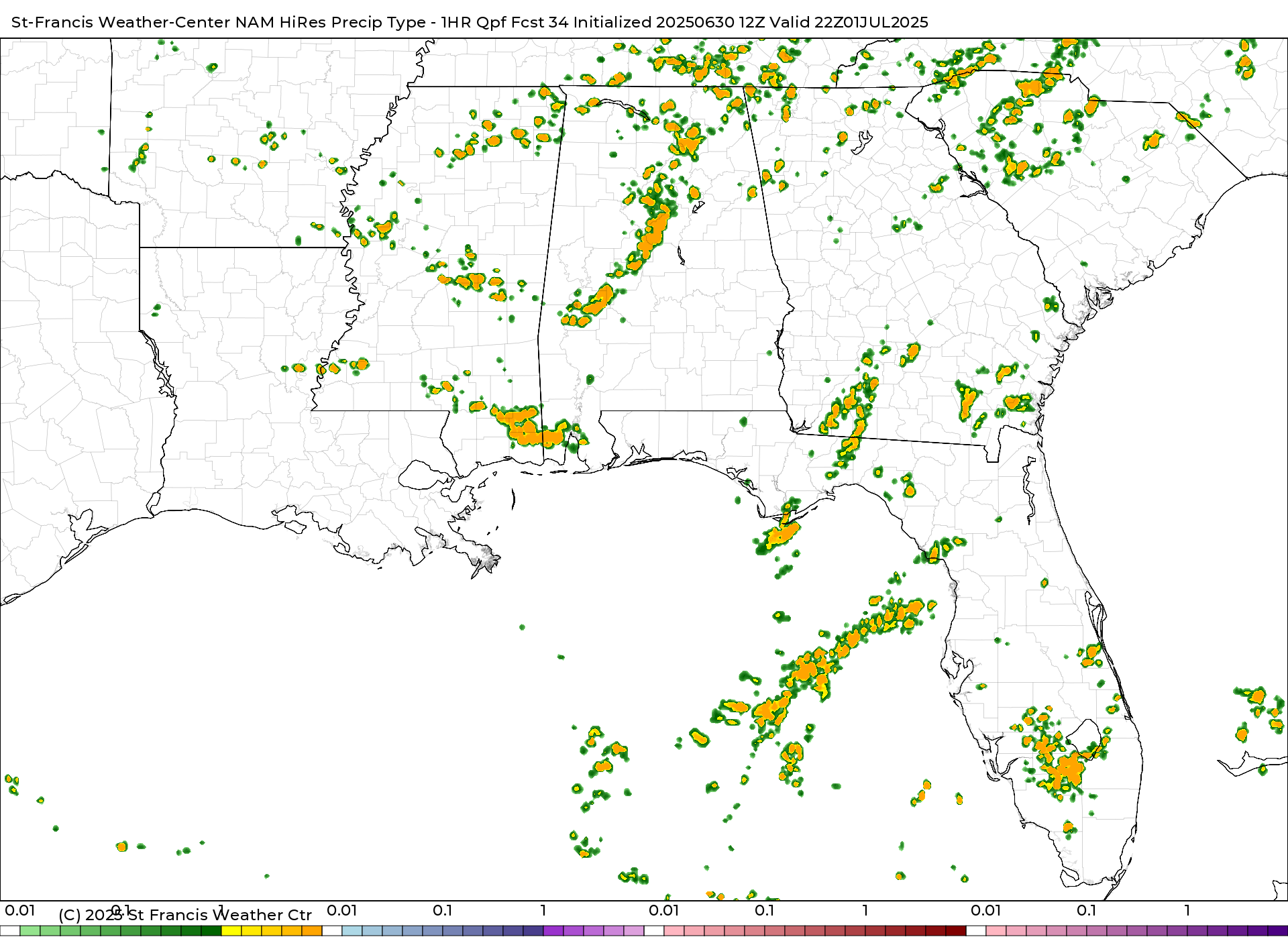Click the 1 label above the pink-red scale
This screenshot has height=939, width=1288.
[x=865, y=910]
